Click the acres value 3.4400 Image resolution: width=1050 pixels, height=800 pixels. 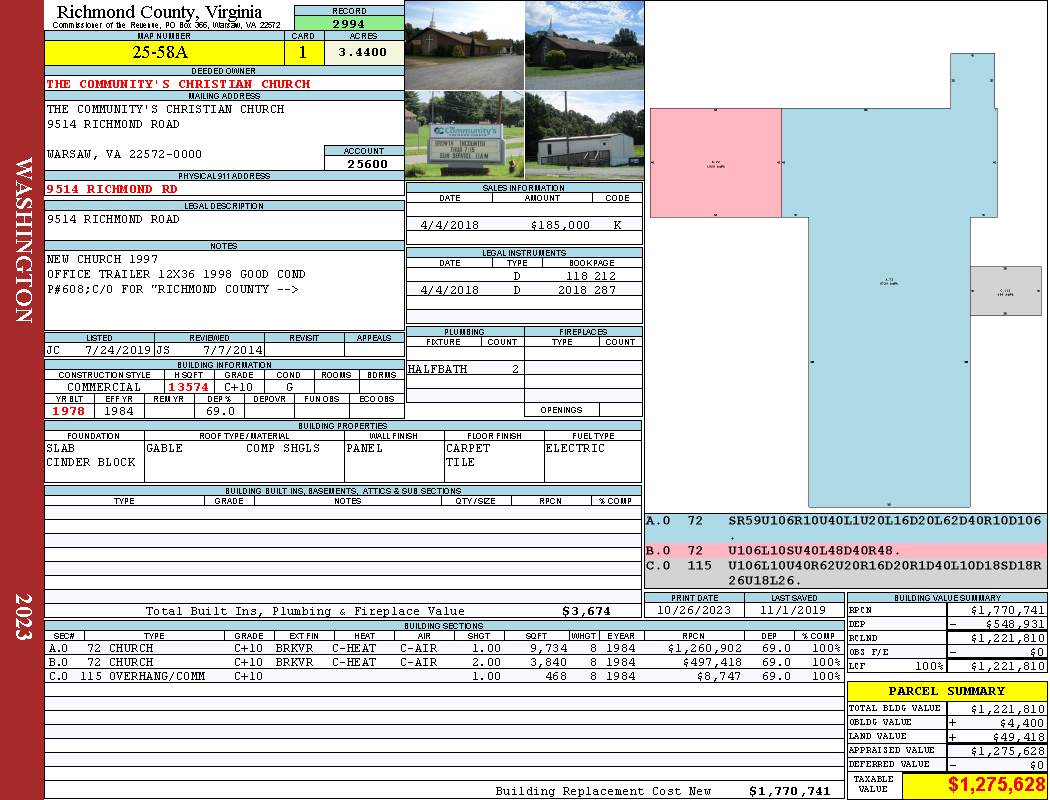coord(362,52)
